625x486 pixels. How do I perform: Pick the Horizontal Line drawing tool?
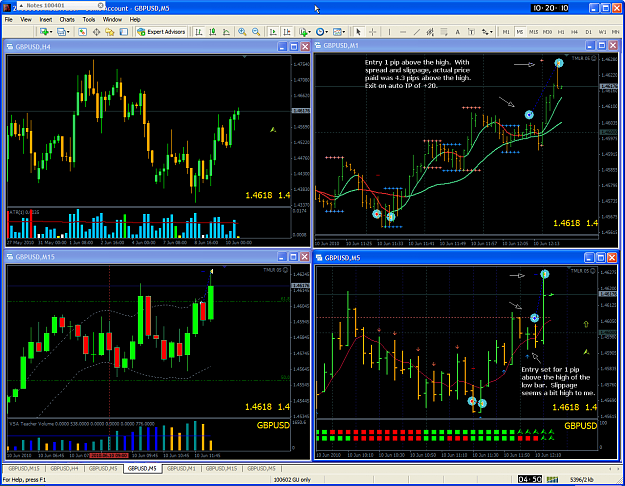tap(403, 32)
